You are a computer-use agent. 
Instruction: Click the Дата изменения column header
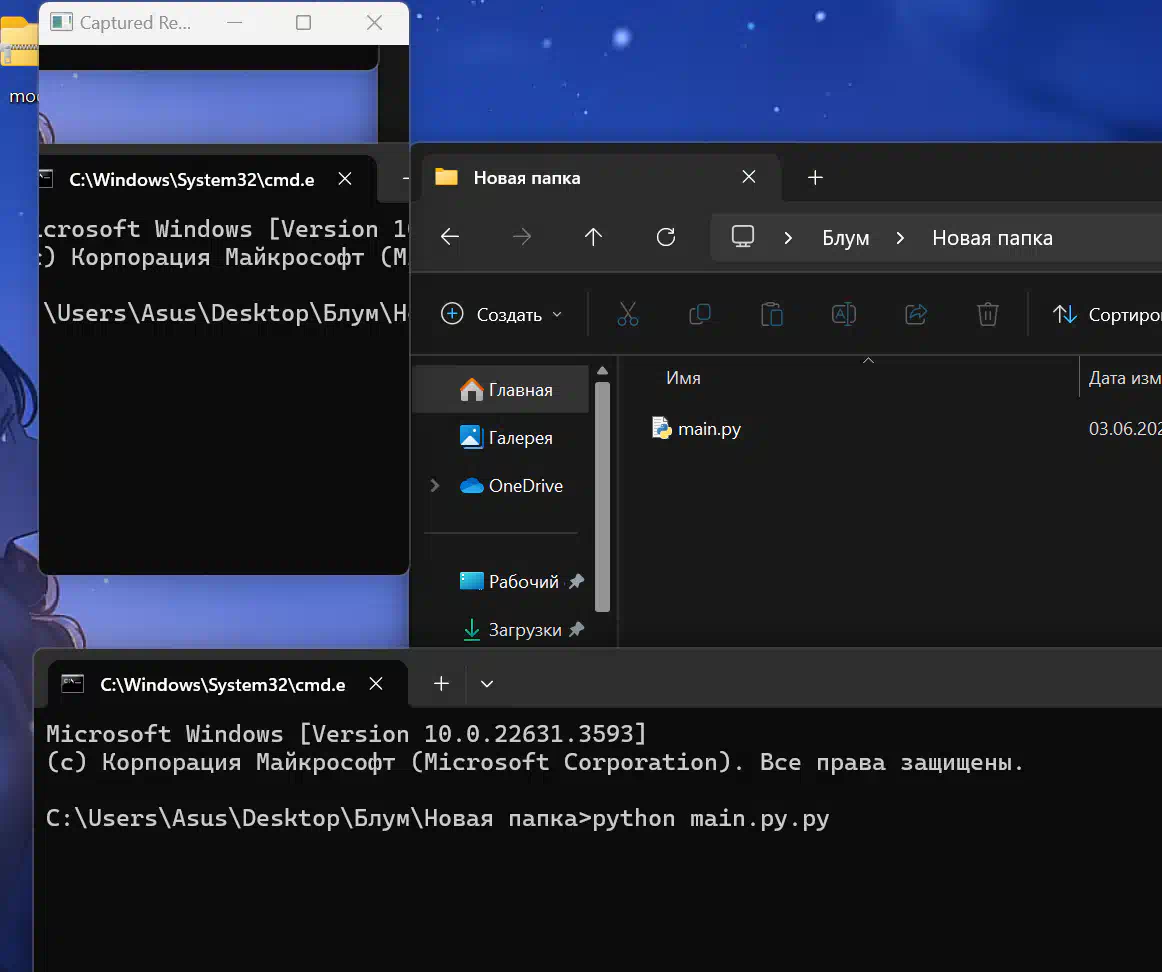[1124, 378]
